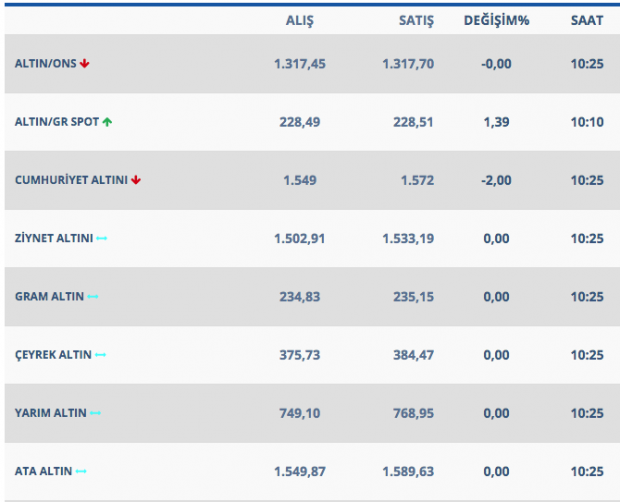Click the sideways arrow next to ATA ALTIN
The height and width of the screenshot is (502, 620).
[81, 471]
